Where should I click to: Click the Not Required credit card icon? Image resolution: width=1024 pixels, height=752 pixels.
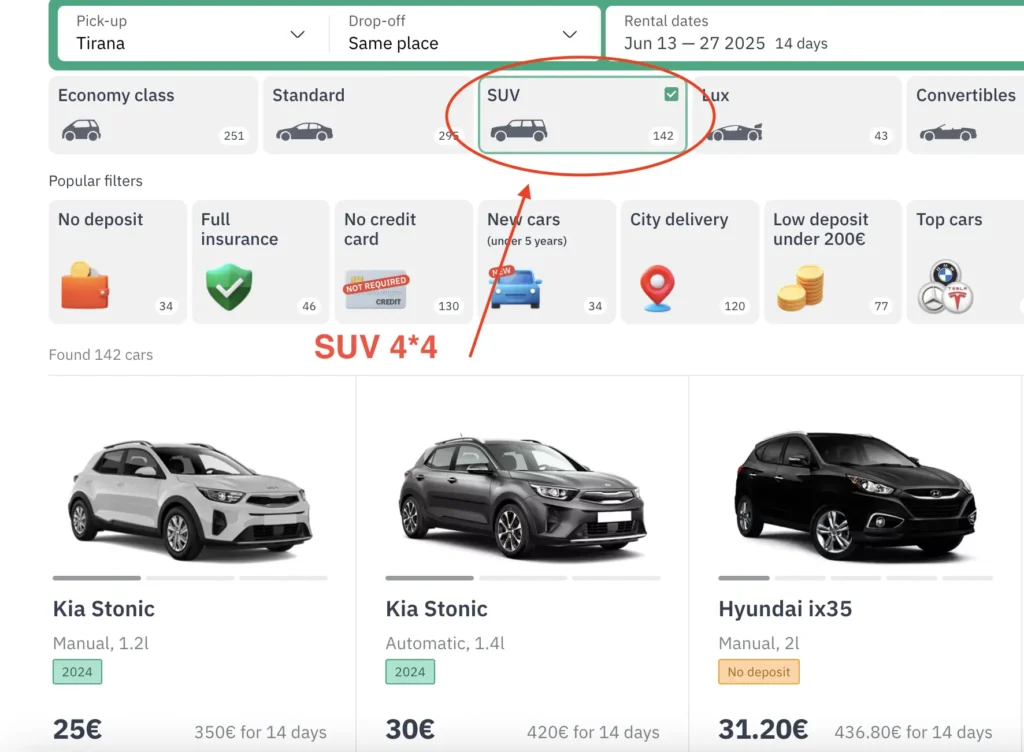[376, 289]
